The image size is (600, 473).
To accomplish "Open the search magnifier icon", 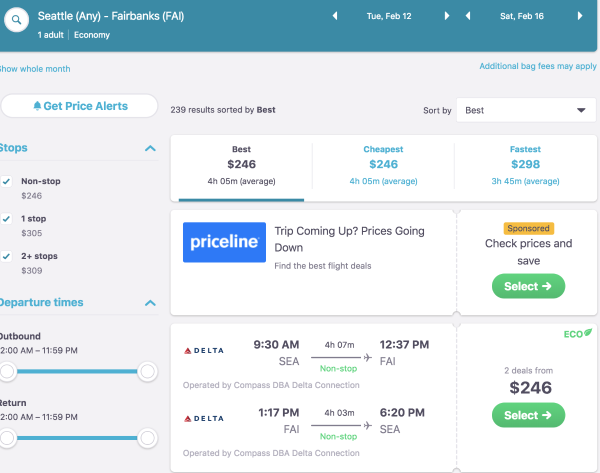I will (x=16, y=20).
